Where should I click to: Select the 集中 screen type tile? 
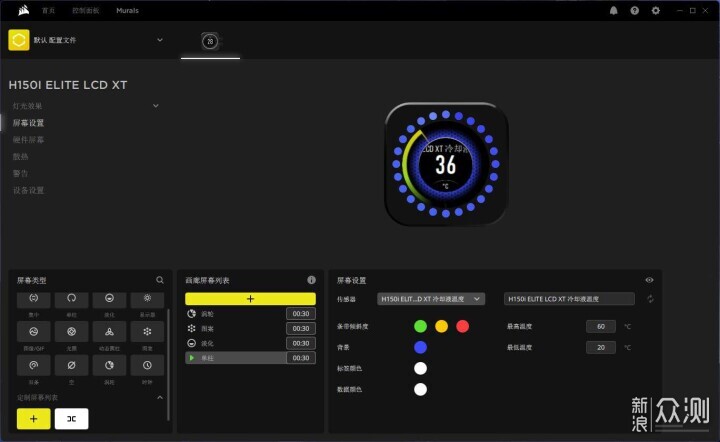point(34,298)
